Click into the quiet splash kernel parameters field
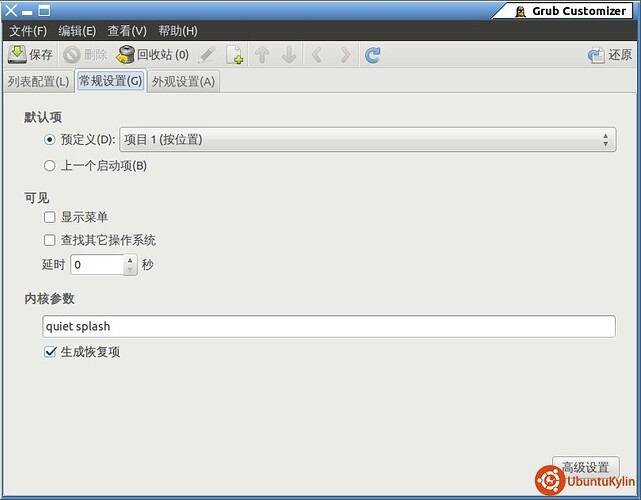Image resolution: width=641 pixels, height=500 pixels. click(329, 326)
